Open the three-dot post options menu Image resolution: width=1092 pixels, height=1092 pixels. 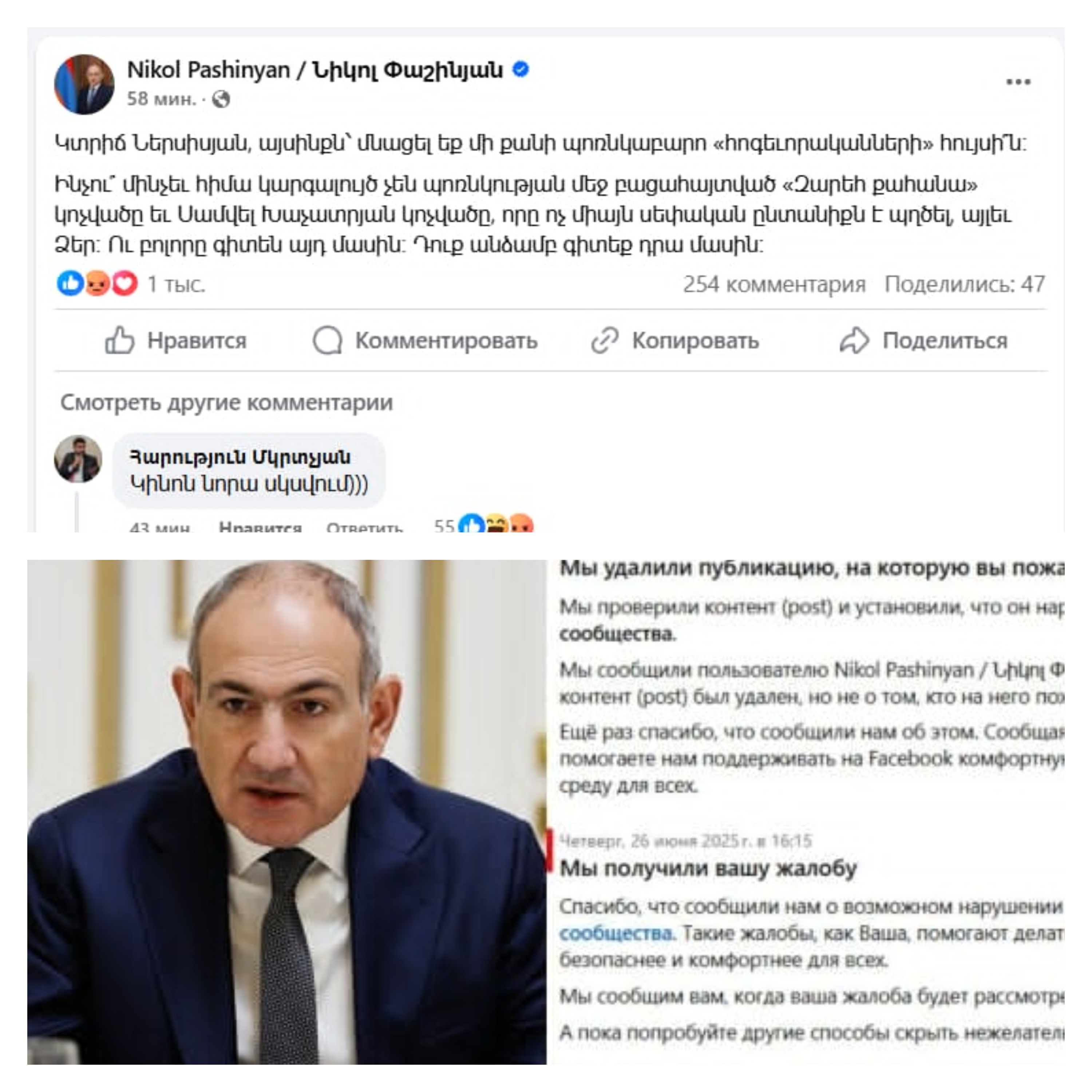[1018, 83]
